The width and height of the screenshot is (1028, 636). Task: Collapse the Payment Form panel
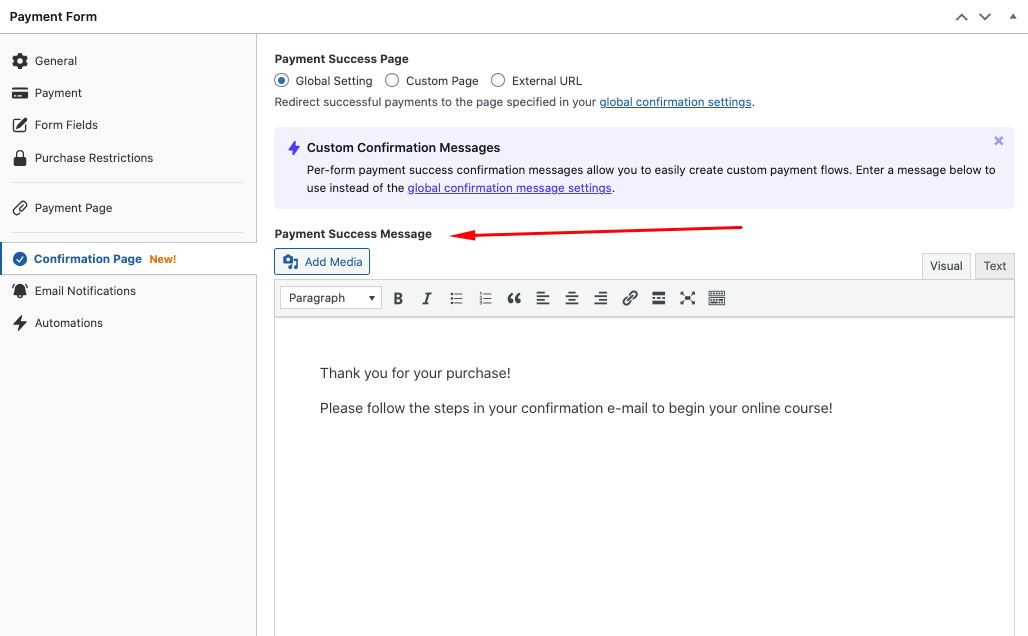pyautogui.click(x=1013, y=16)
